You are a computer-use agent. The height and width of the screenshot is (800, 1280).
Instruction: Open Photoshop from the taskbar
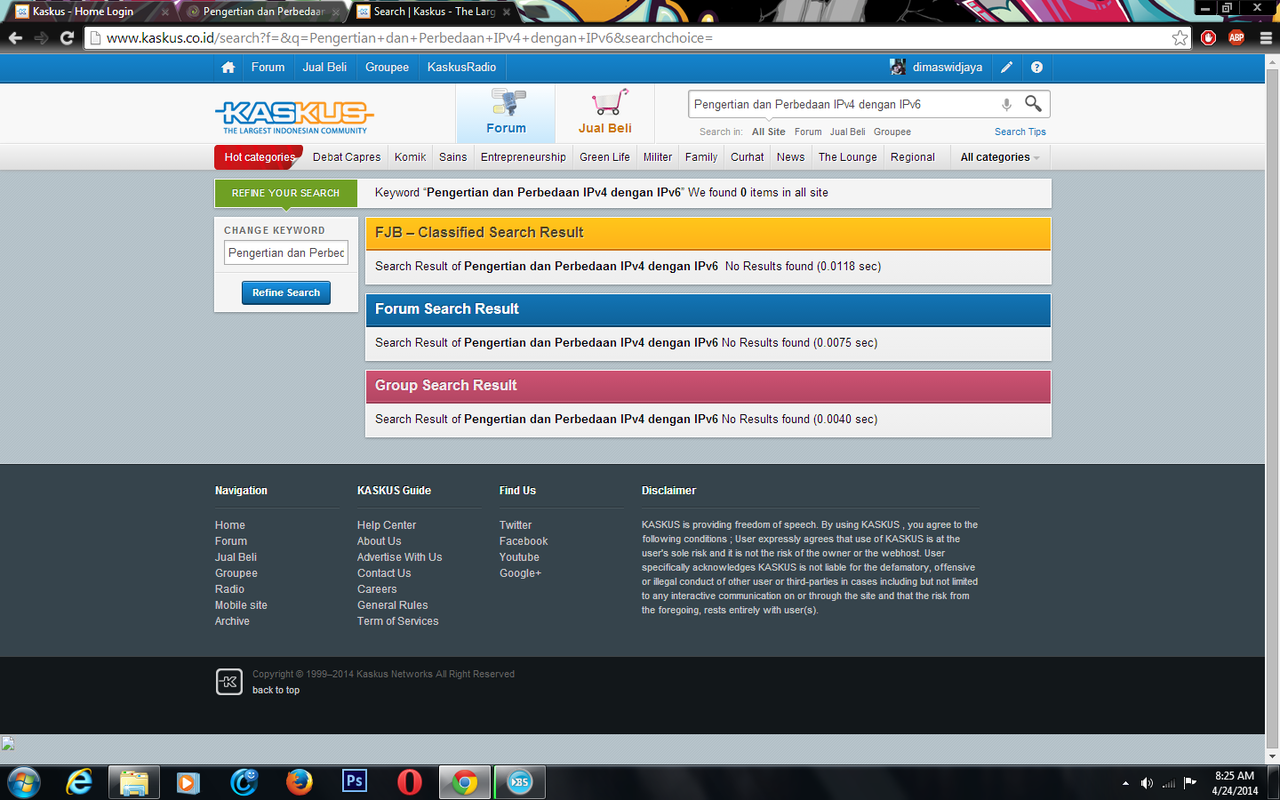click(354, 781)
